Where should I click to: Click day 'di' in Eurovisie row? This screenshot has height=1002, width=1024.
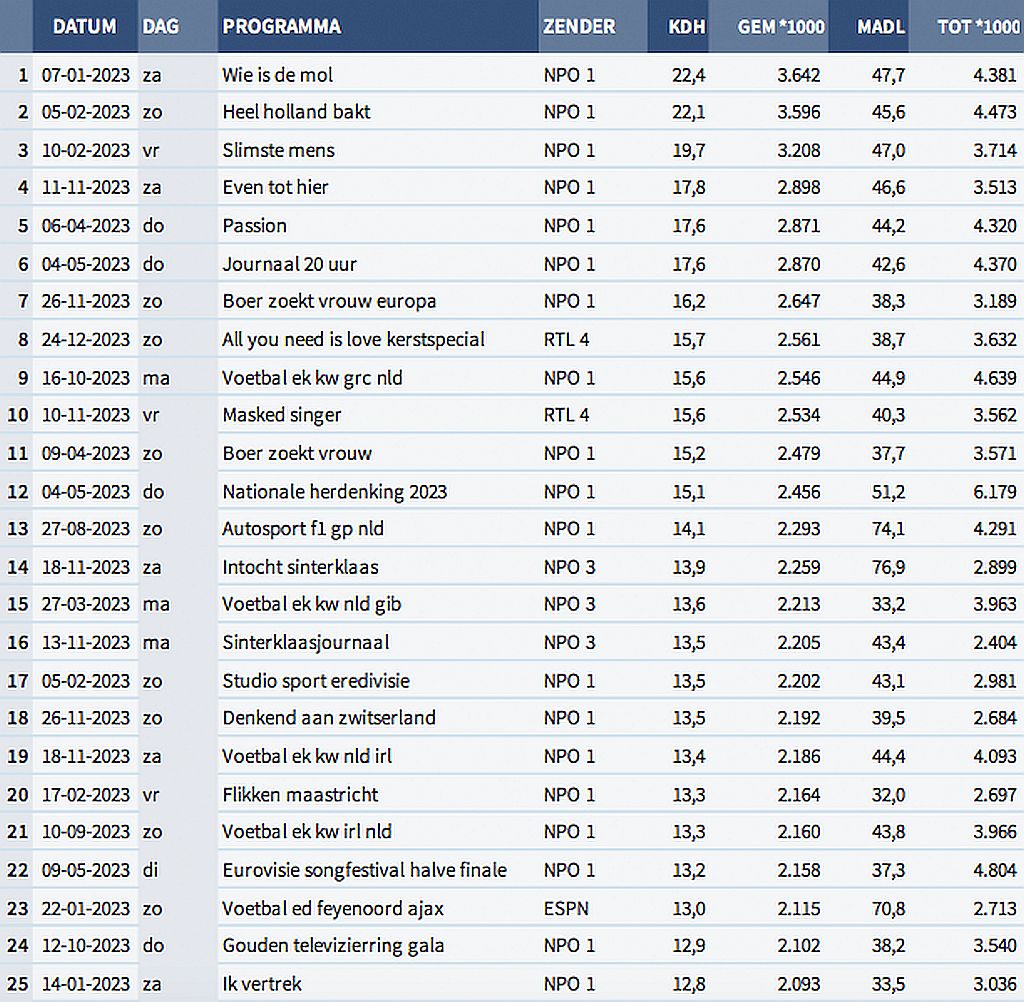point(150,870)
